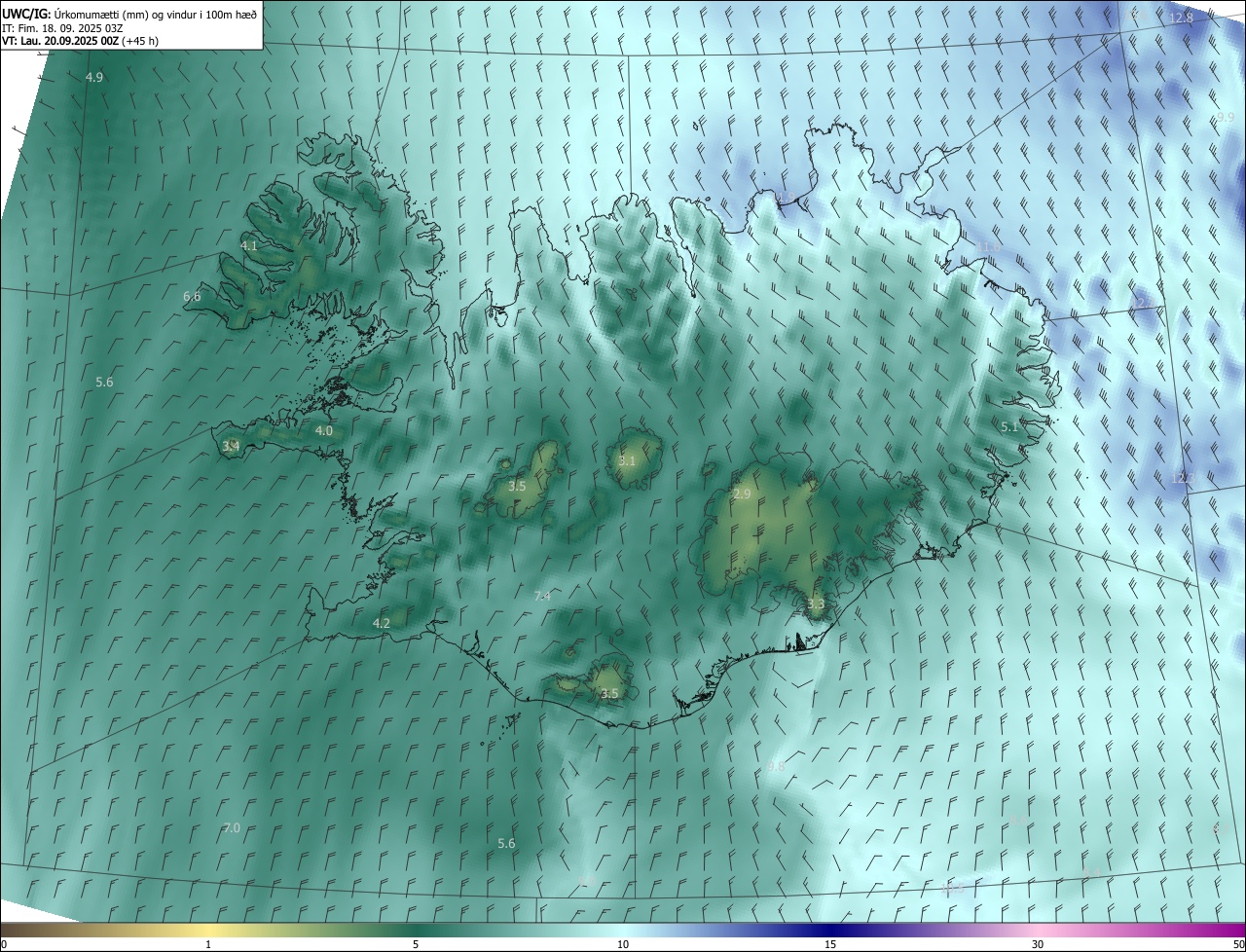Image resolution: width=1246 pixels, height=952 pixels.
Task: Click the 3.1 value on the central glacier
Action: pyautogui.click(x=627, y=460)
